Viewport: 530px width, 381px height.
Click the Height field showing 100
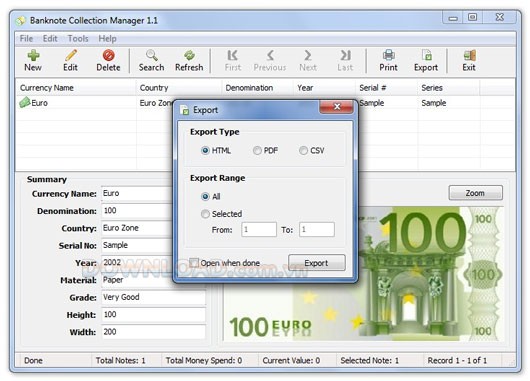point(153,315)
